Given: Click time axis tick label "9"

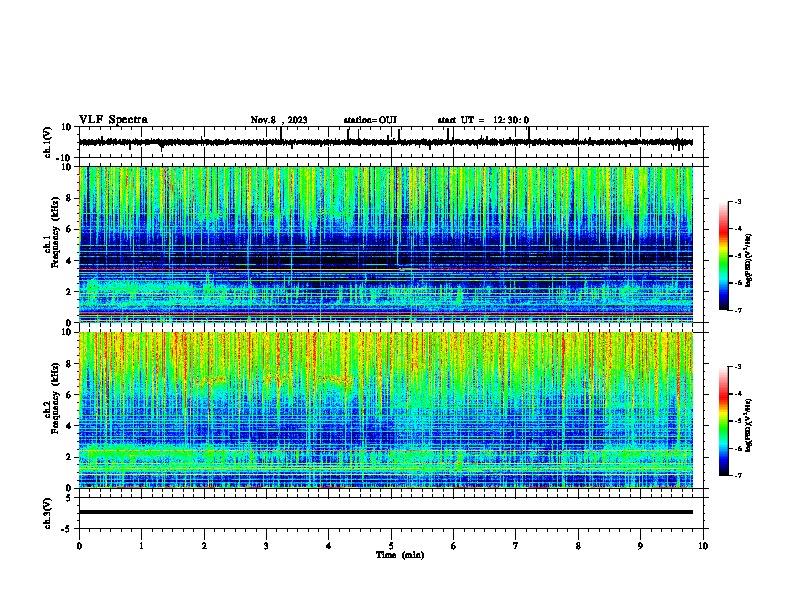Looking at the screenshot, I should pos(640,546).
